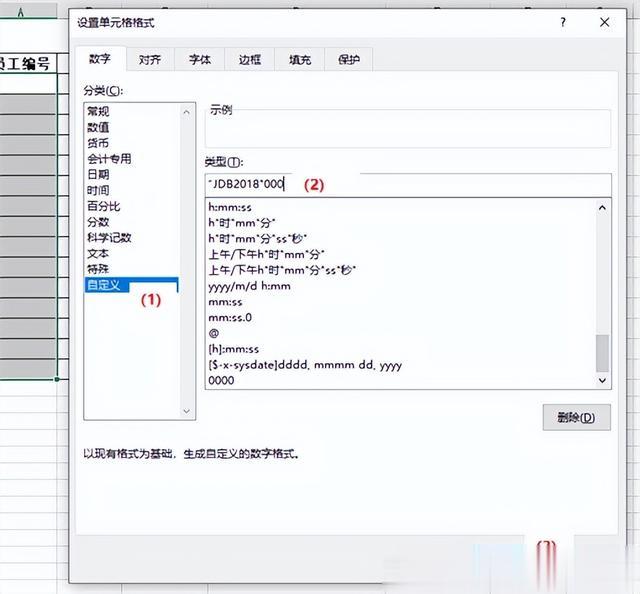Viewport: 640px width, 594px height.
Task: Choose format 上午/下午h"时"mm"分"ss"秒"
Action: pyautogui.click(x=282, y=270)
